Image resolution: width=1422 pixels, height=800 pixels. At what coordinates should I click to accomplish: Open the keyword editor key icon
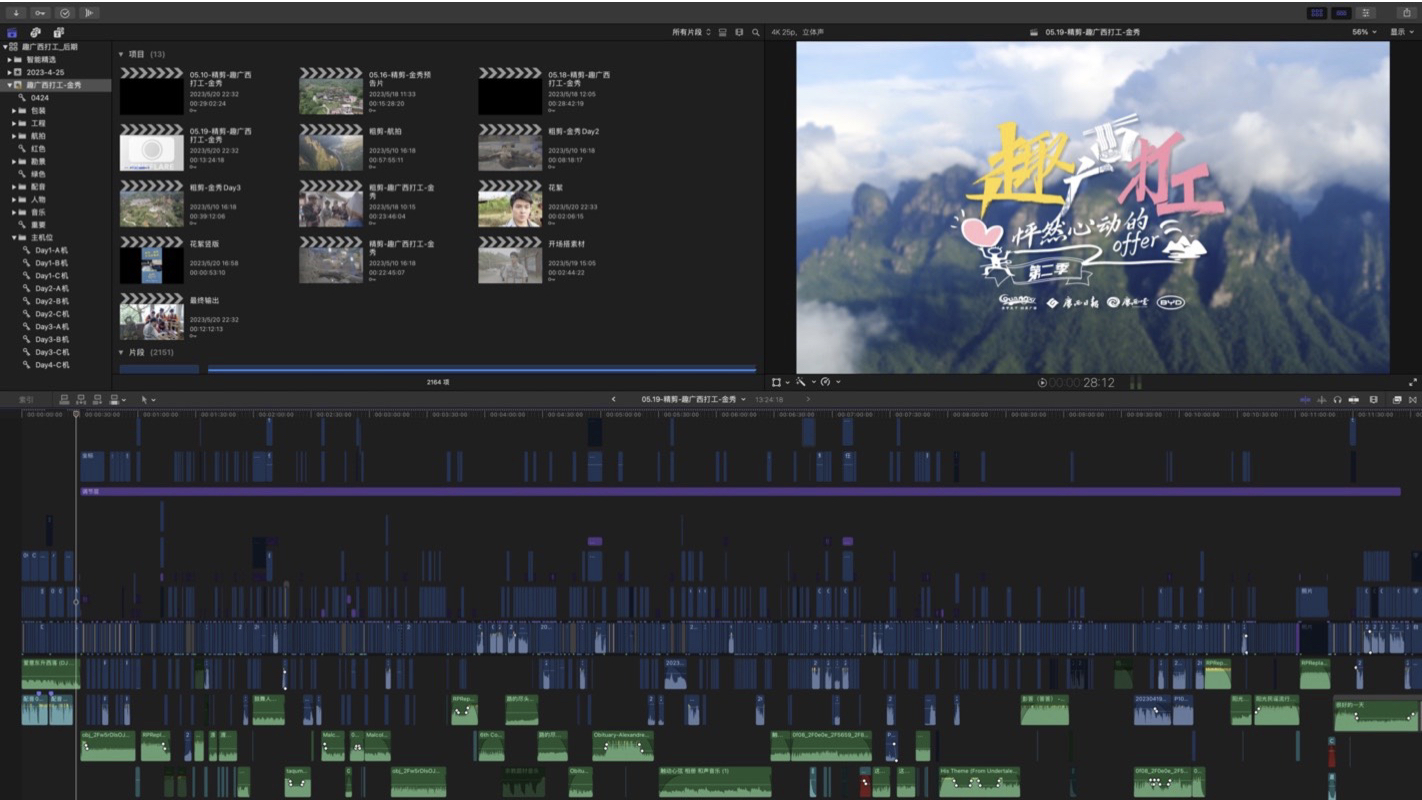[41, 13]
